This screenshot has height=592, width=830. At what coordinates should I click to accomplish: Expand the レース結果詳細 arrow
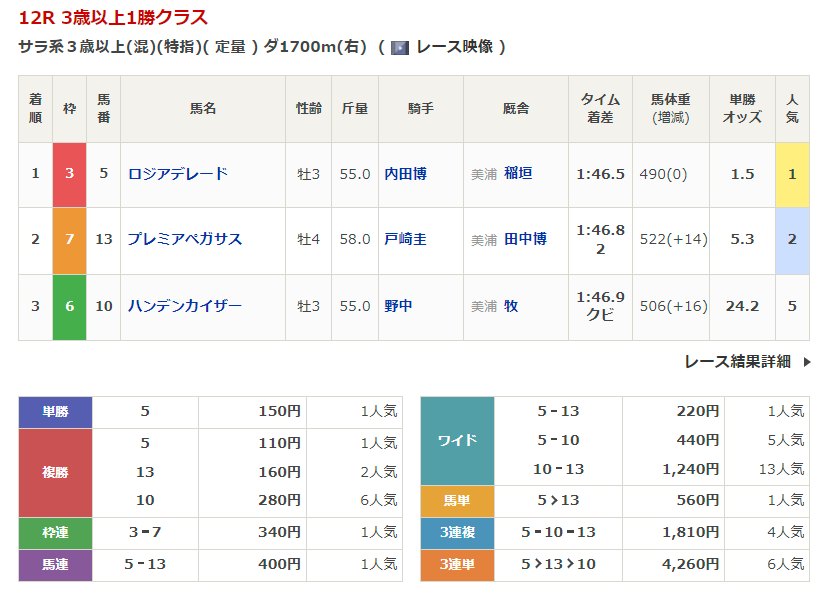click(x=806, y=362)
